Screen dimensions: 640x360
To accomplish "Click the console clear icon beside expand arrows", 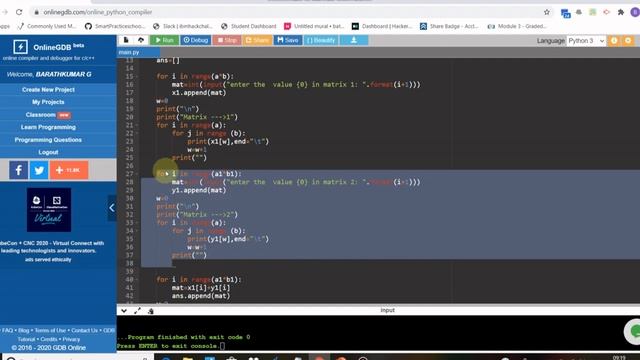I will click(151, 311).
